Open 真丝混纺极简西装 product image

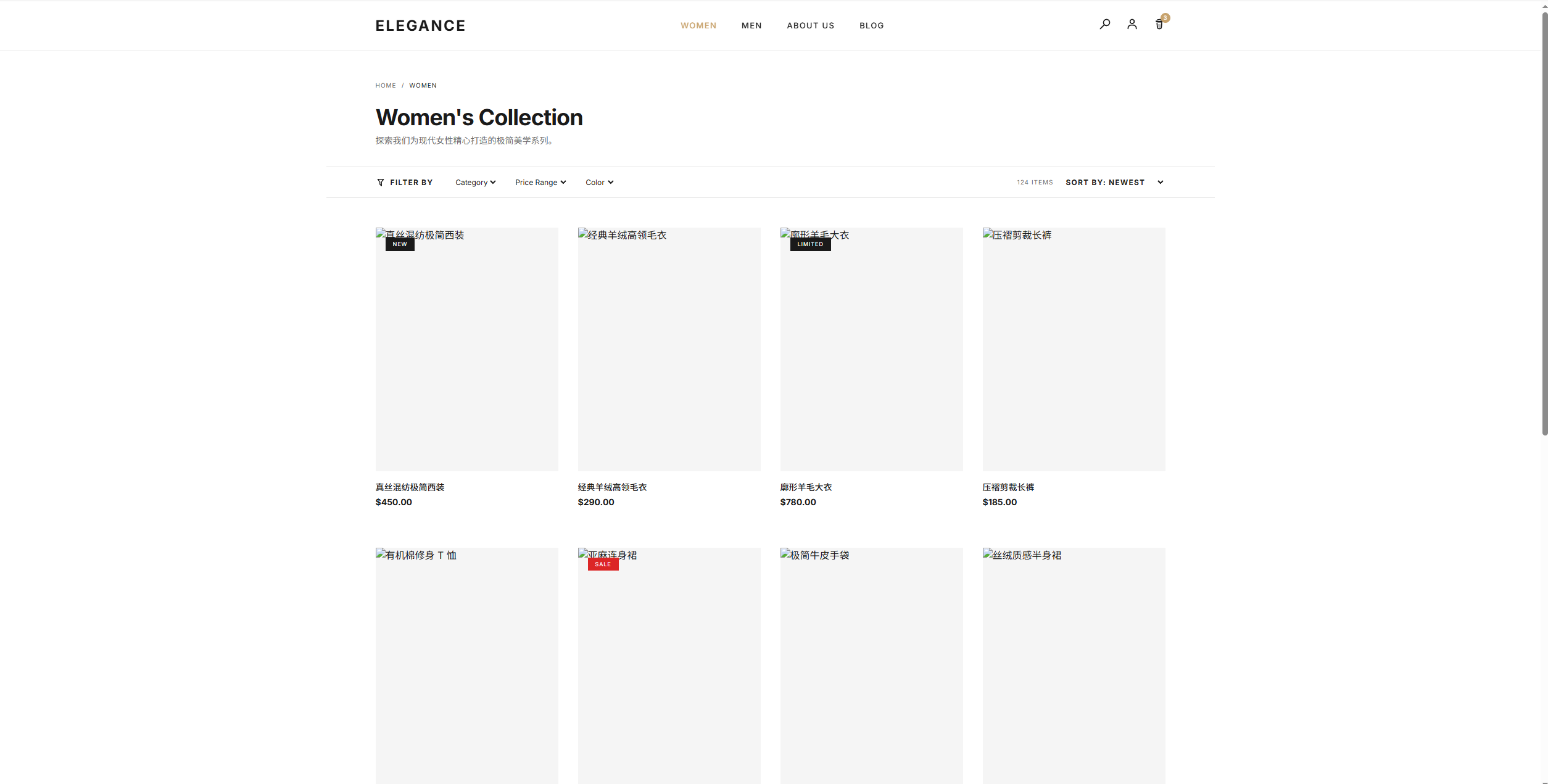[466, 349]
